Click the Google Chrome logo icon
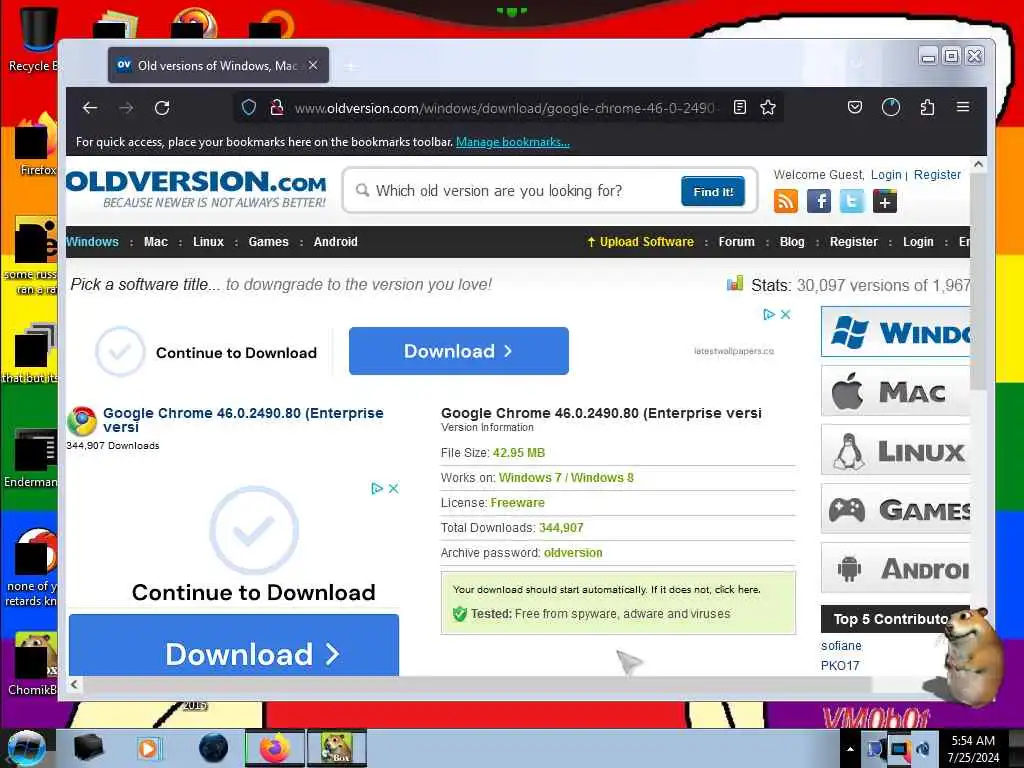This screenshot has height=768, width=1024. coord(82,421)
